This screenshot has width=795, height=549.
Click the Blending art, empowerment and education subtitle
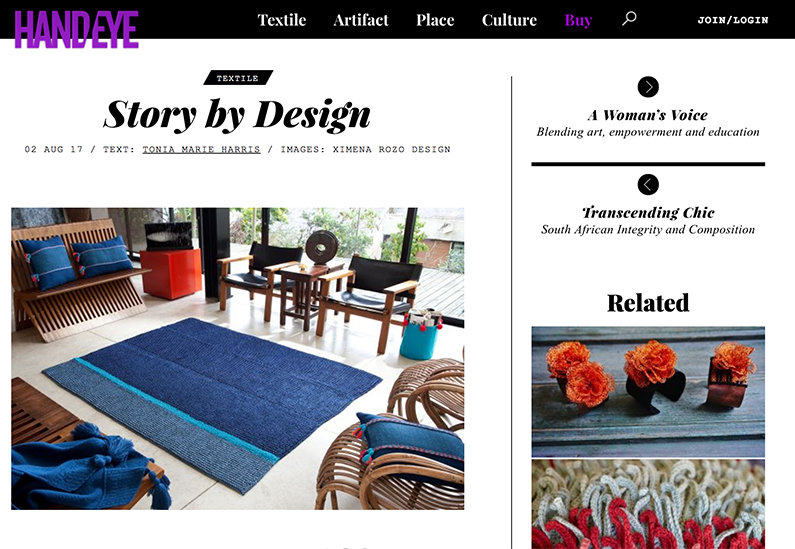click(x=648, y=132)
